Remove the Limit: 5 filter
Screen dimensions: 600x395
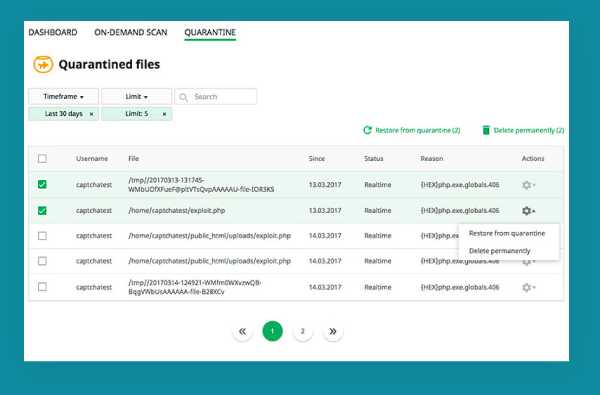tap(164, 114)
